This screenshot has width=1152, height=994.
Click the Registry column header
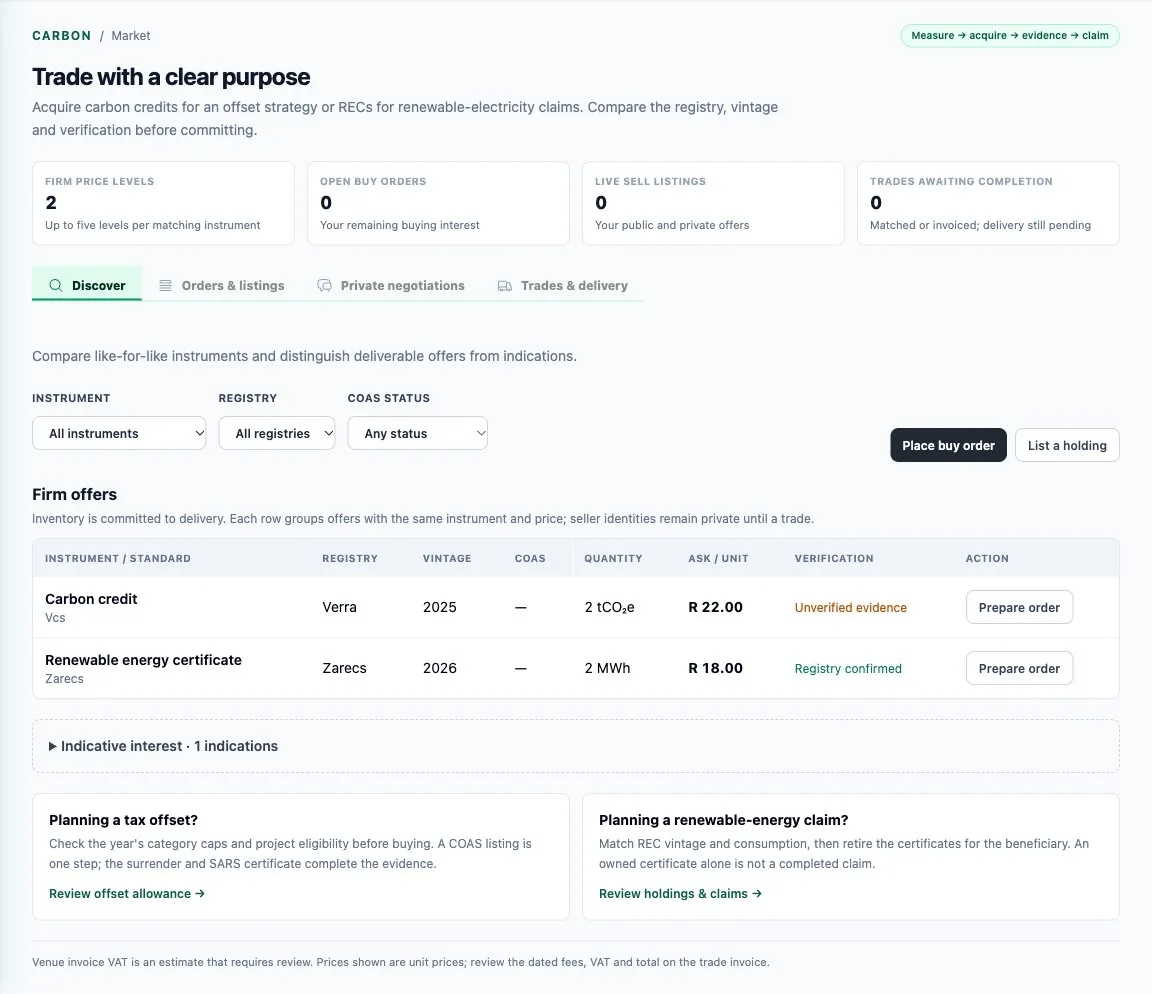[x=350, y=558]
